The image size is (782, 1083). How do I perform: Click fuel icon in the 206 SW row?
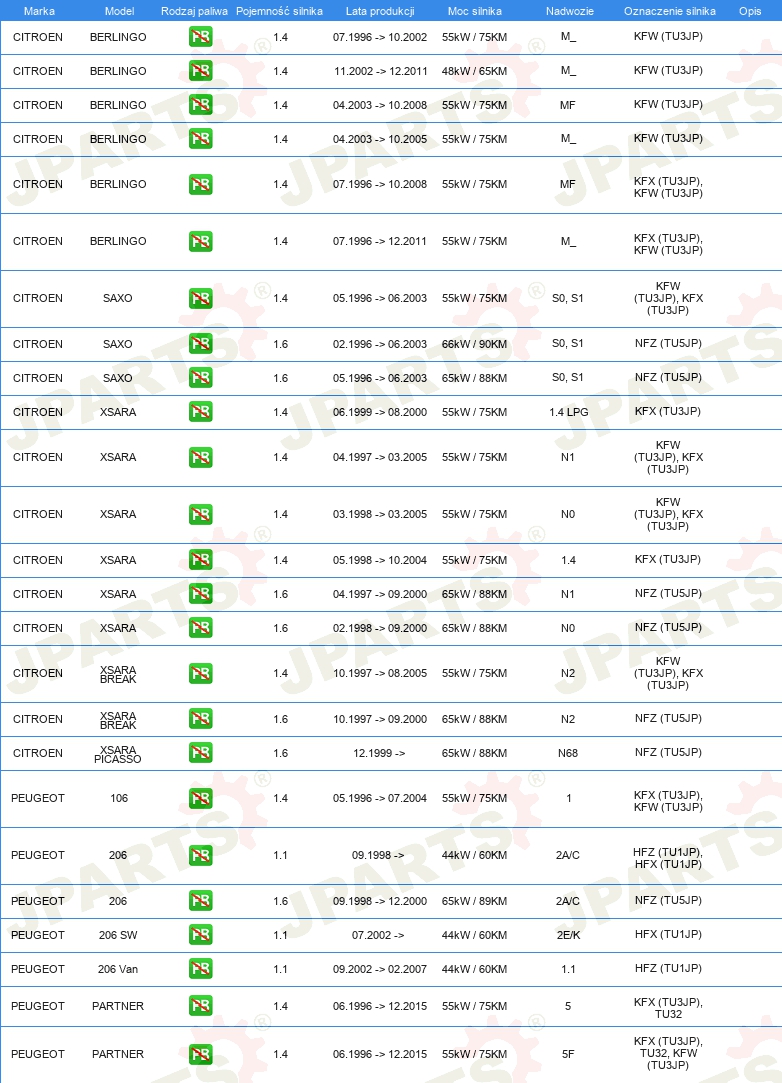pos(200,935)
